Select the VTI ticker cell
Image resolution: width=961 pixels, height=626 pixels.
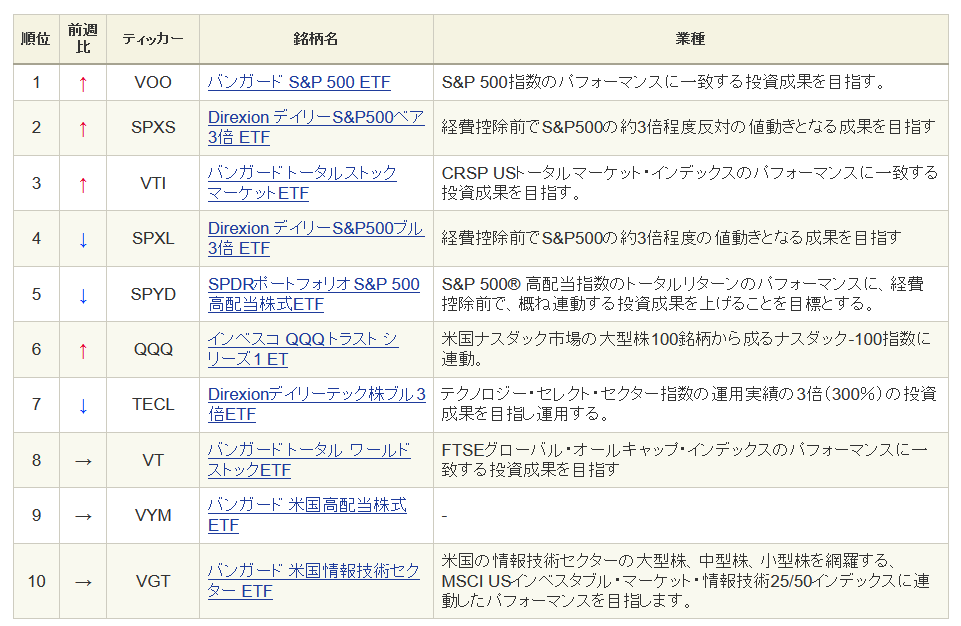point(153,183)
